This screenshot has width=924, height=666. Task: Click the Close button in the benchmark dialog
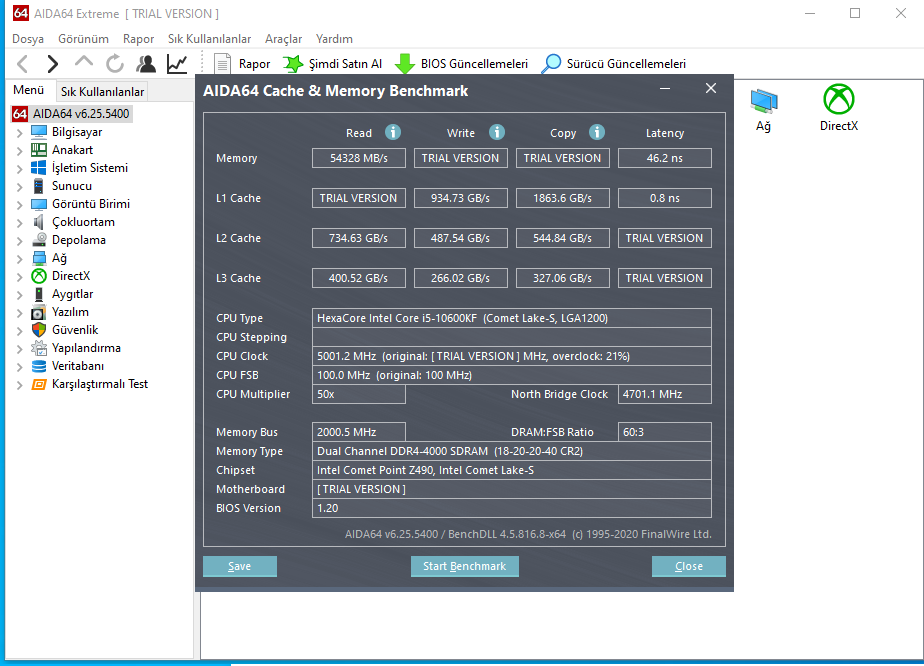tap(688, 566)
